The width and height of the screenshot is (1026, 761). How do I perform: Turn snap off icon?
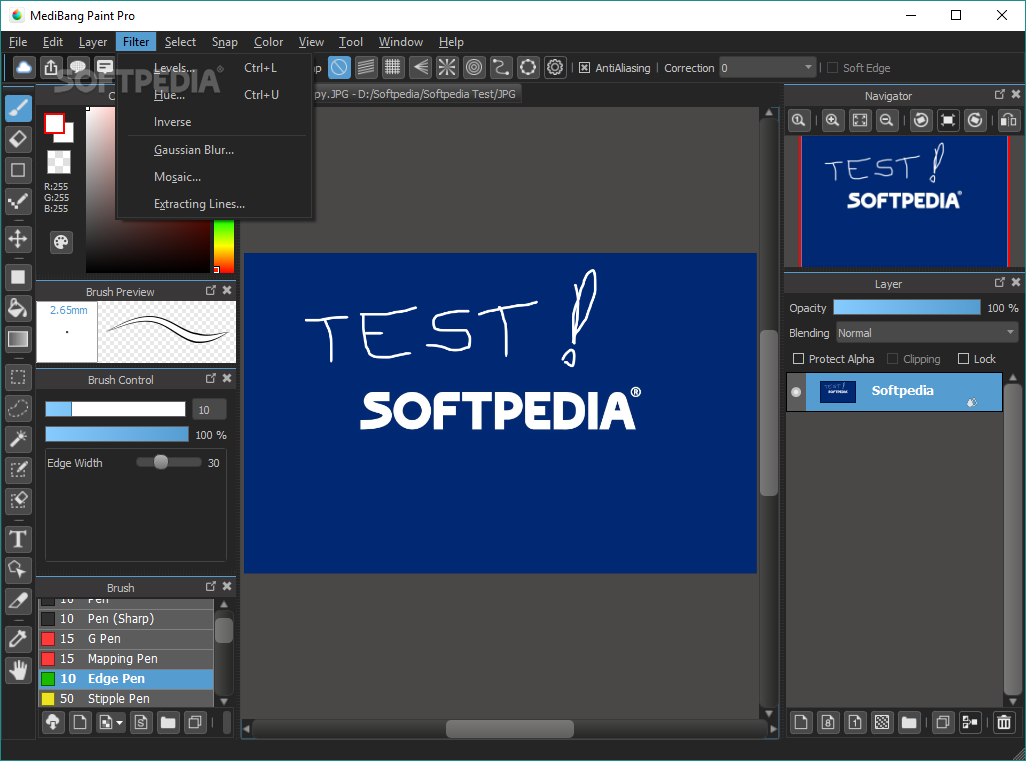point(339,67)
